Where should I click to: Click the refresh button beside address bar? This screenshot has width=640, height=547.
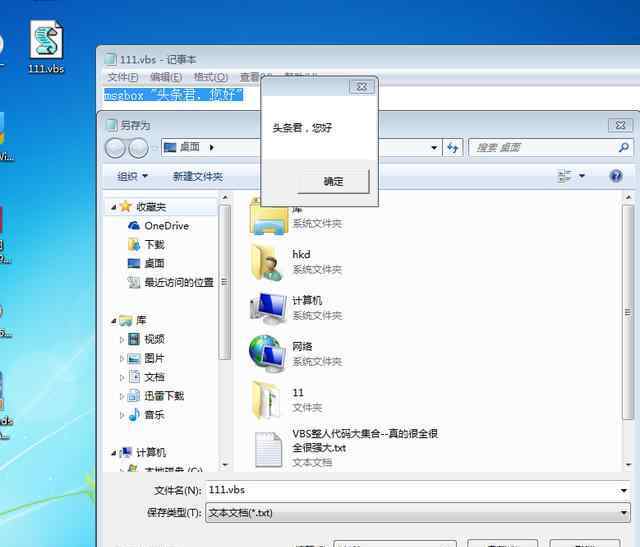click(x=453, y=147)
